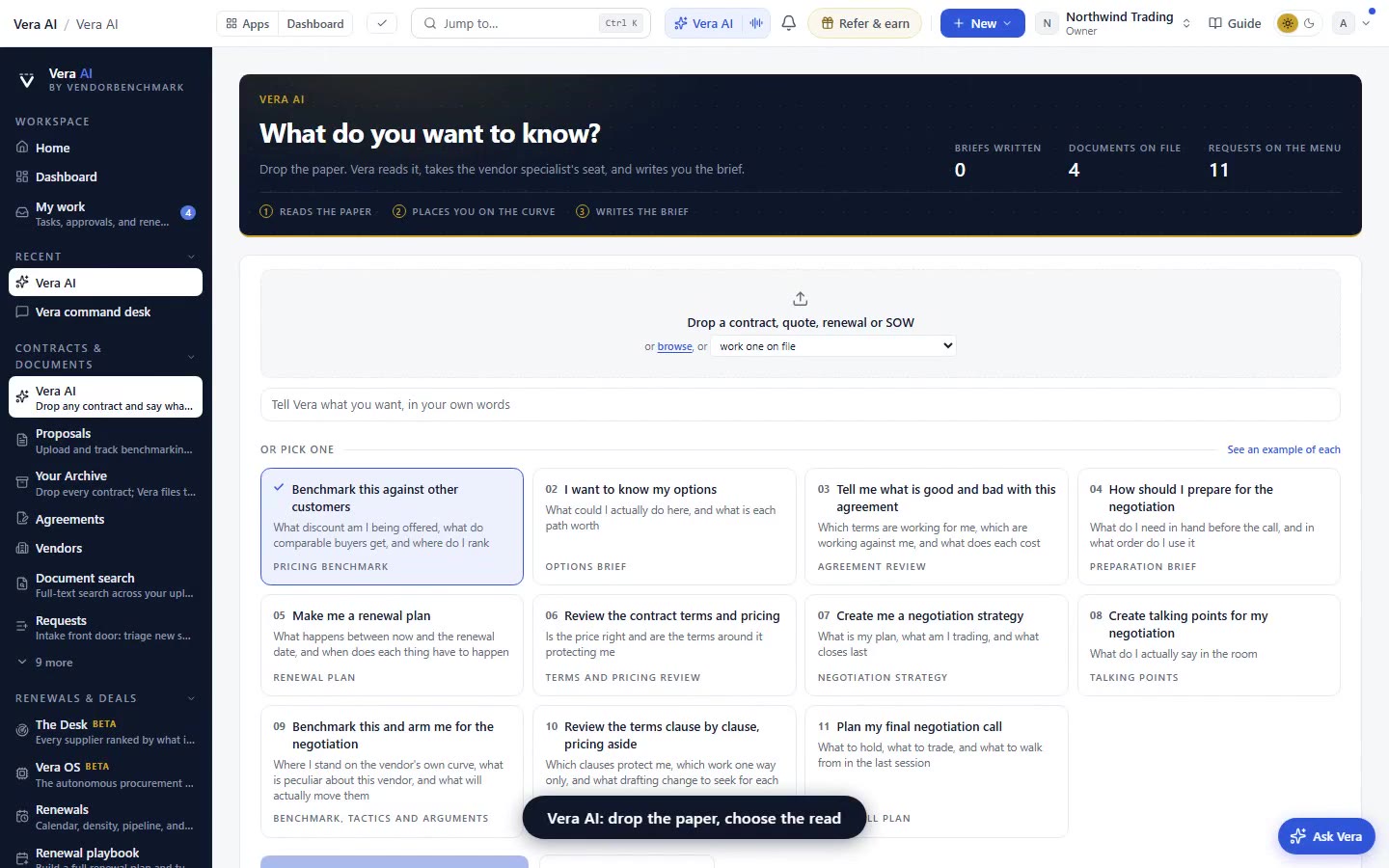Open Vendors in the sidebar

click(x=106, y=548)
